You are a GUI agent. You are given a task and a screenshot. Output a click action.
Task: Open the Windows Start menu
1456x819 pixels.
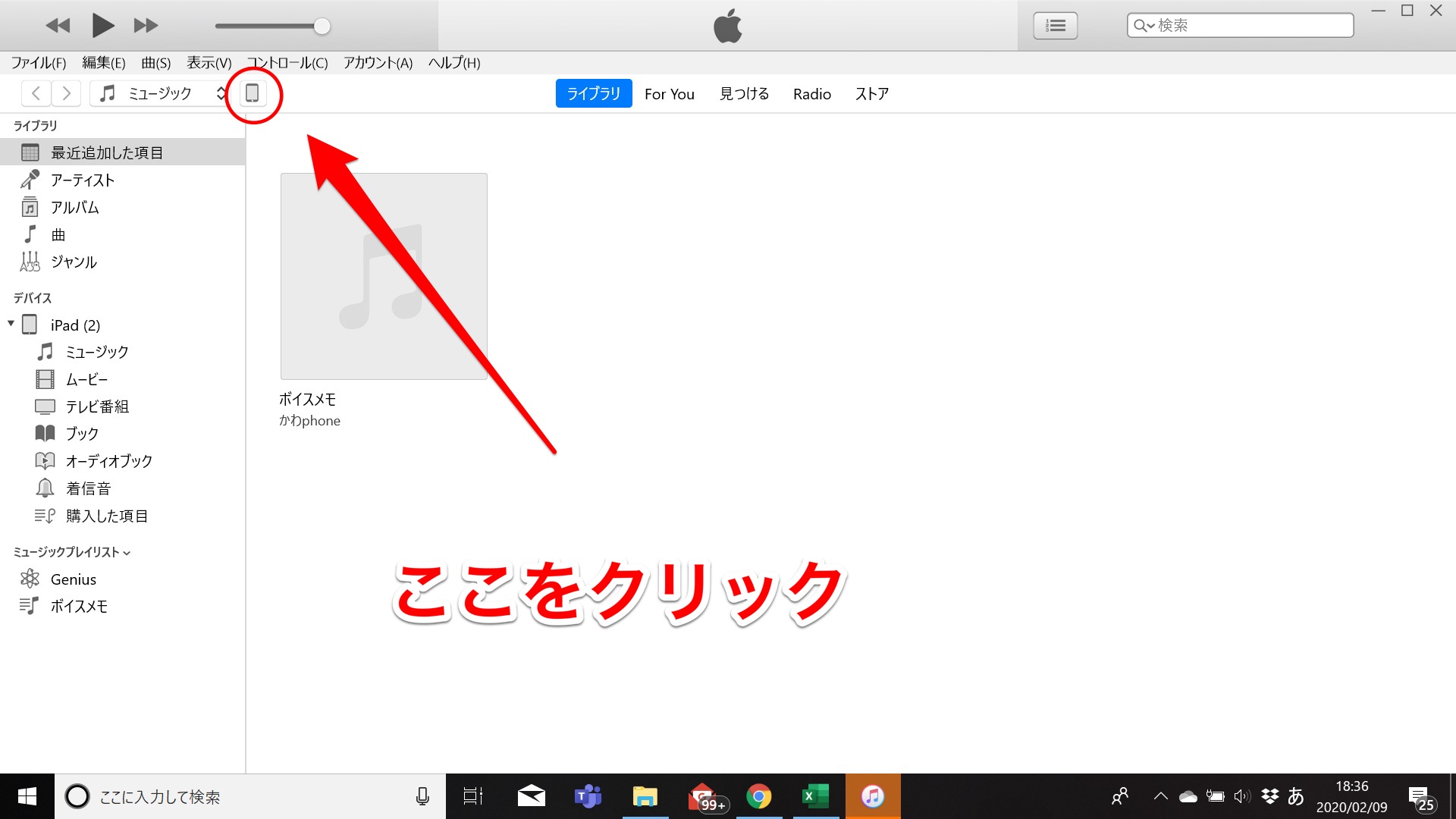click(27, 796)
